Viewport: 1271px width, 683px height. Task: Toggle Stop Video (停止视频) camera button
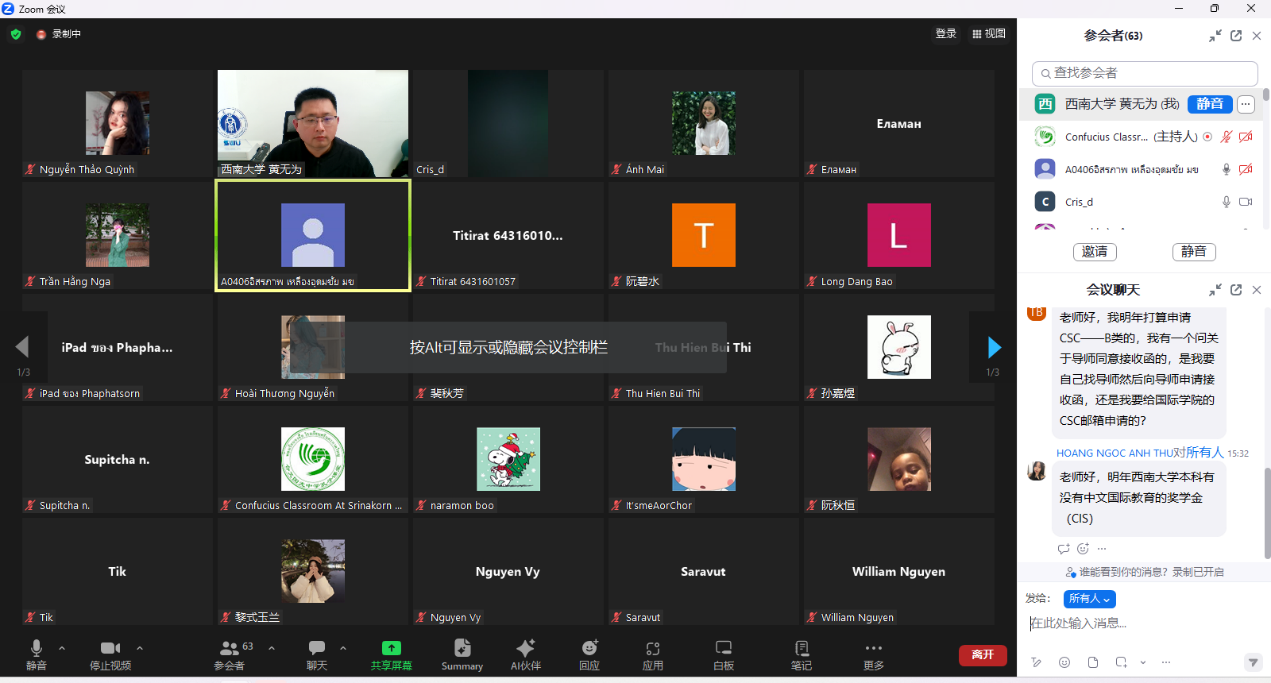click(110, 649)
